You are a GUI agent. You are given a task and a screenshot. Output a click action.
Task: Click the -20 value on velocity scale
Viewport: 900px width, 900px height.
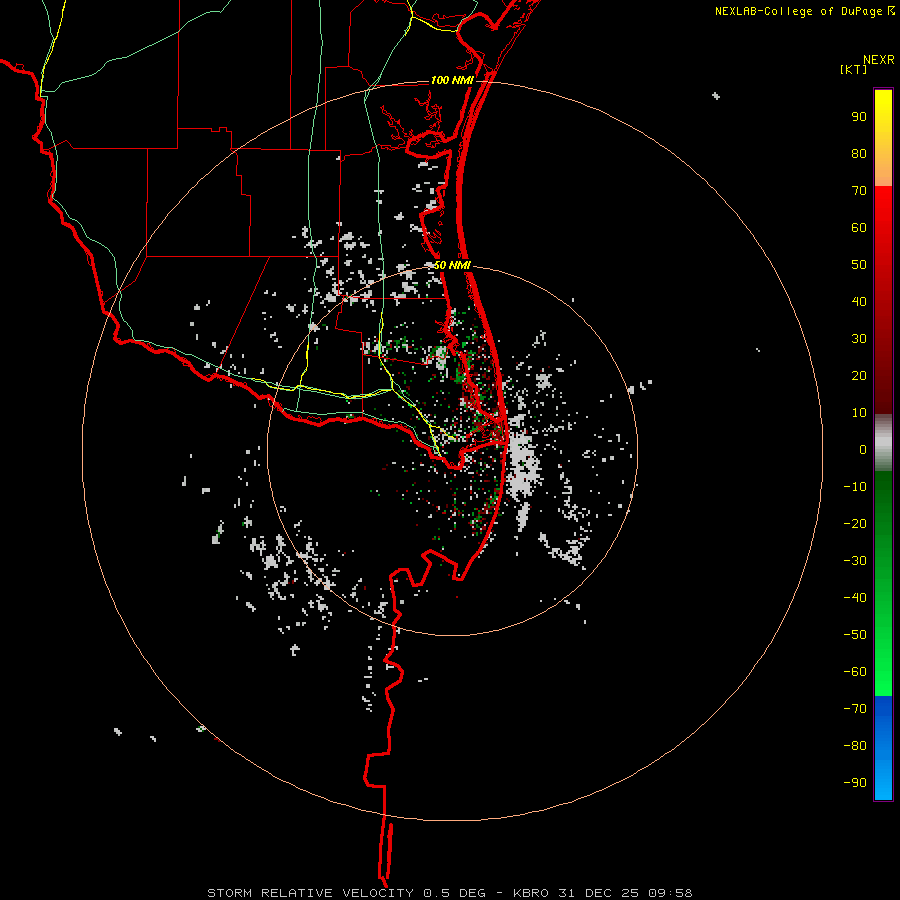855,524
